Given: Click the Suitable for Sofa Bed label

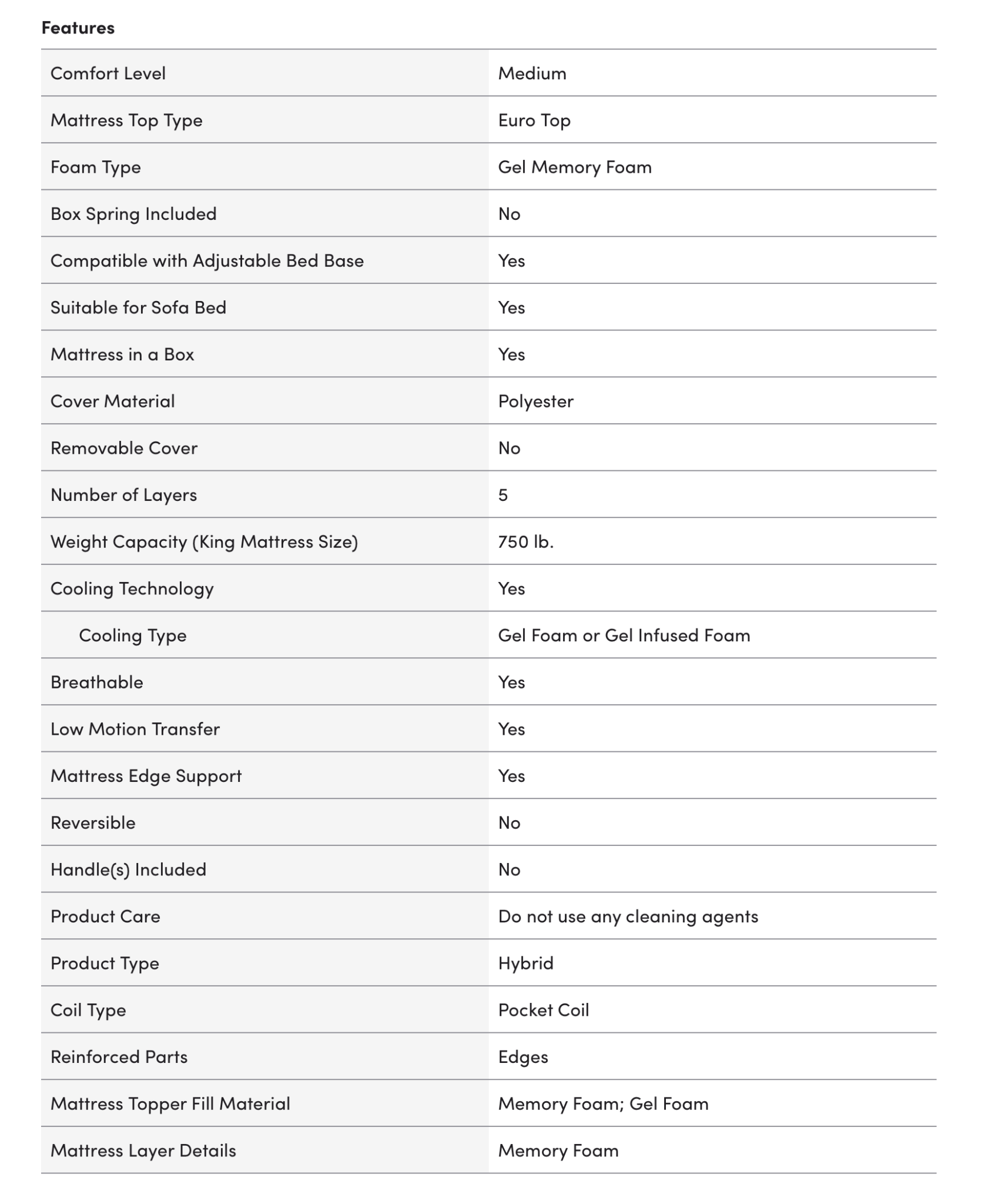Looking at the screenshot, I should click(x=138, y=307).
